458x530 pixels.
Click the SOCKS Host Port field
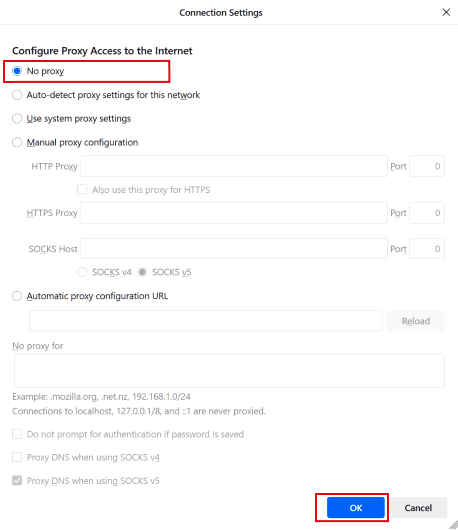point(427,248)
